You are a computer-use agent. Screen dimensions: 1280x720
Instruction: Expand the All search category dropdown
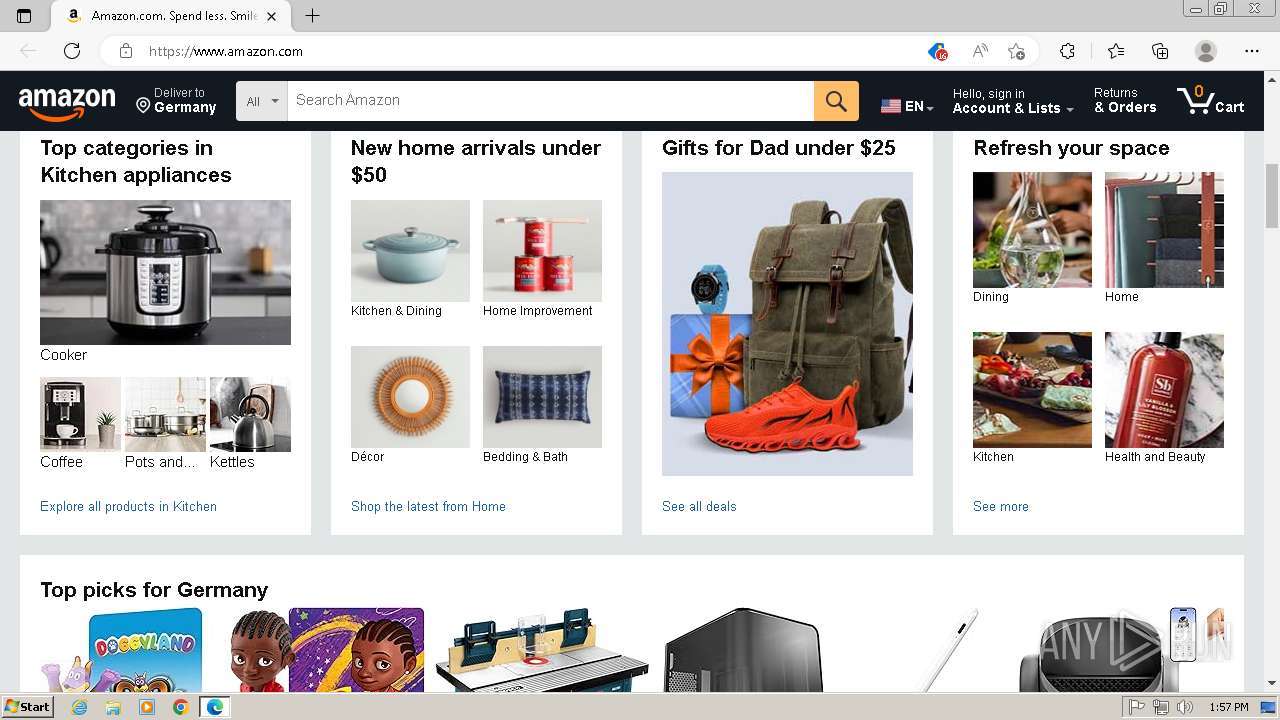point(262,101)
